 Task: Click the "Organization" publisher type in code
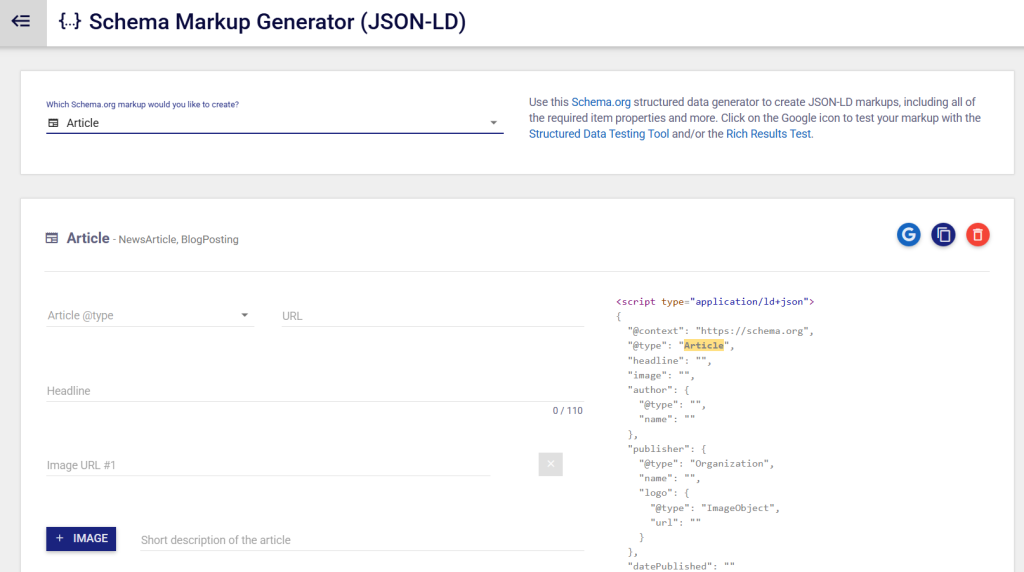pyautogui.click(x=729, y=464)
